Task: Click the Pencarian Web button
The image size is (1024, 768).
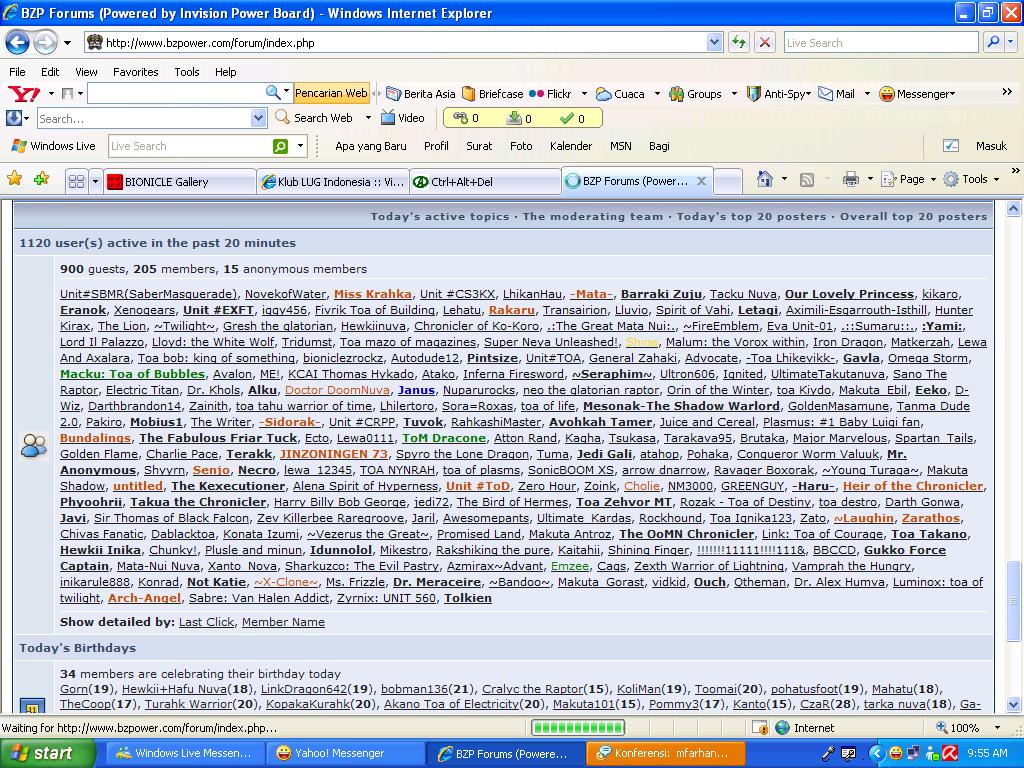Action: tap(331, 93)
